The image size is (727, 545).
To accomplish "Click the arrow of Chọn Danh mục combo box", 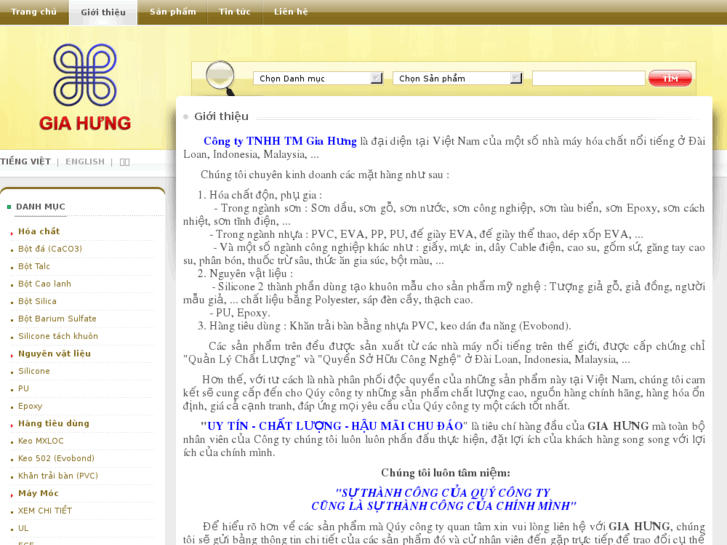I will 376,78.
